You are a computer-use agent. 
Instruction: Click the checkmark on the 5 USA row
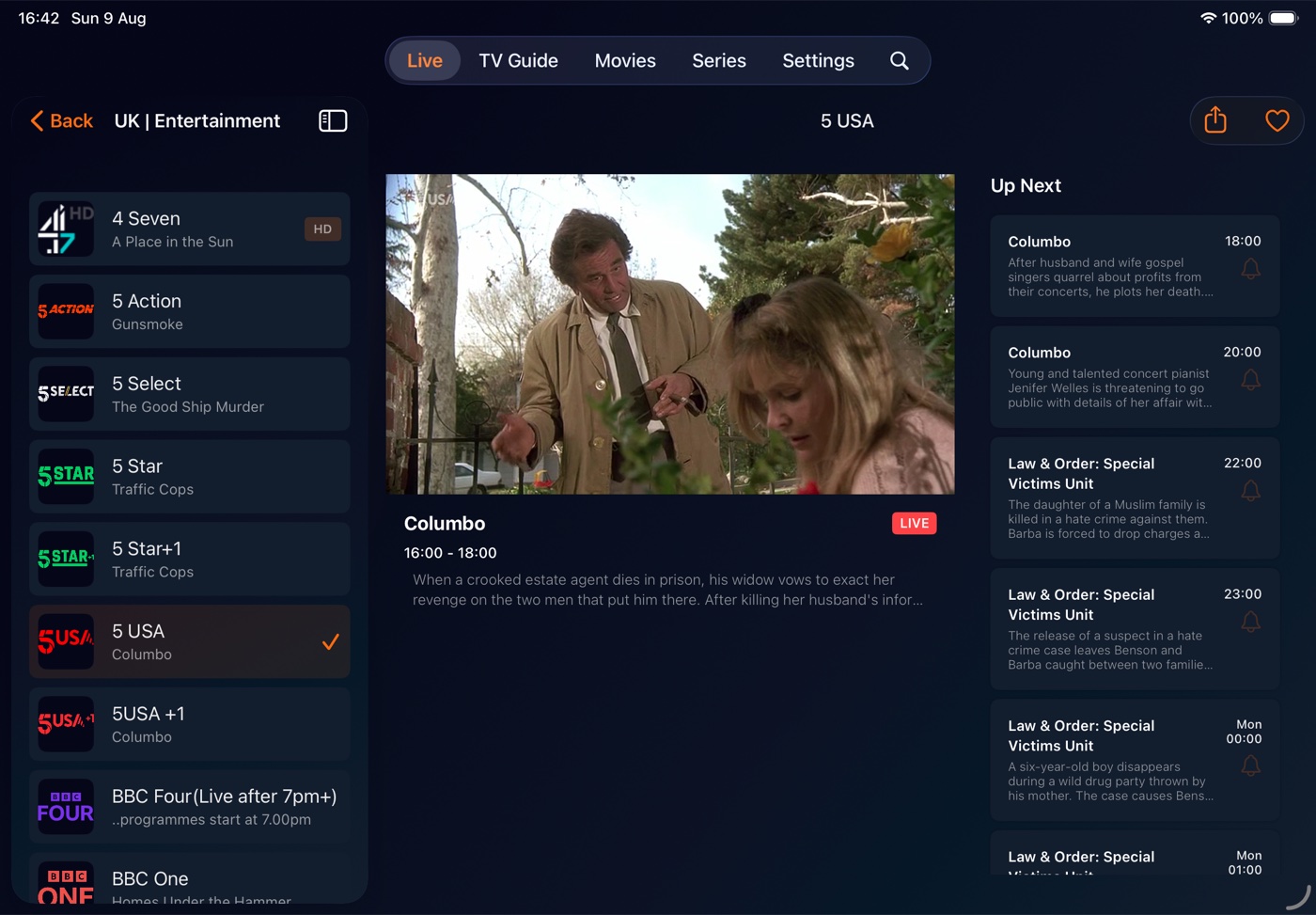[x=330, y=642]
